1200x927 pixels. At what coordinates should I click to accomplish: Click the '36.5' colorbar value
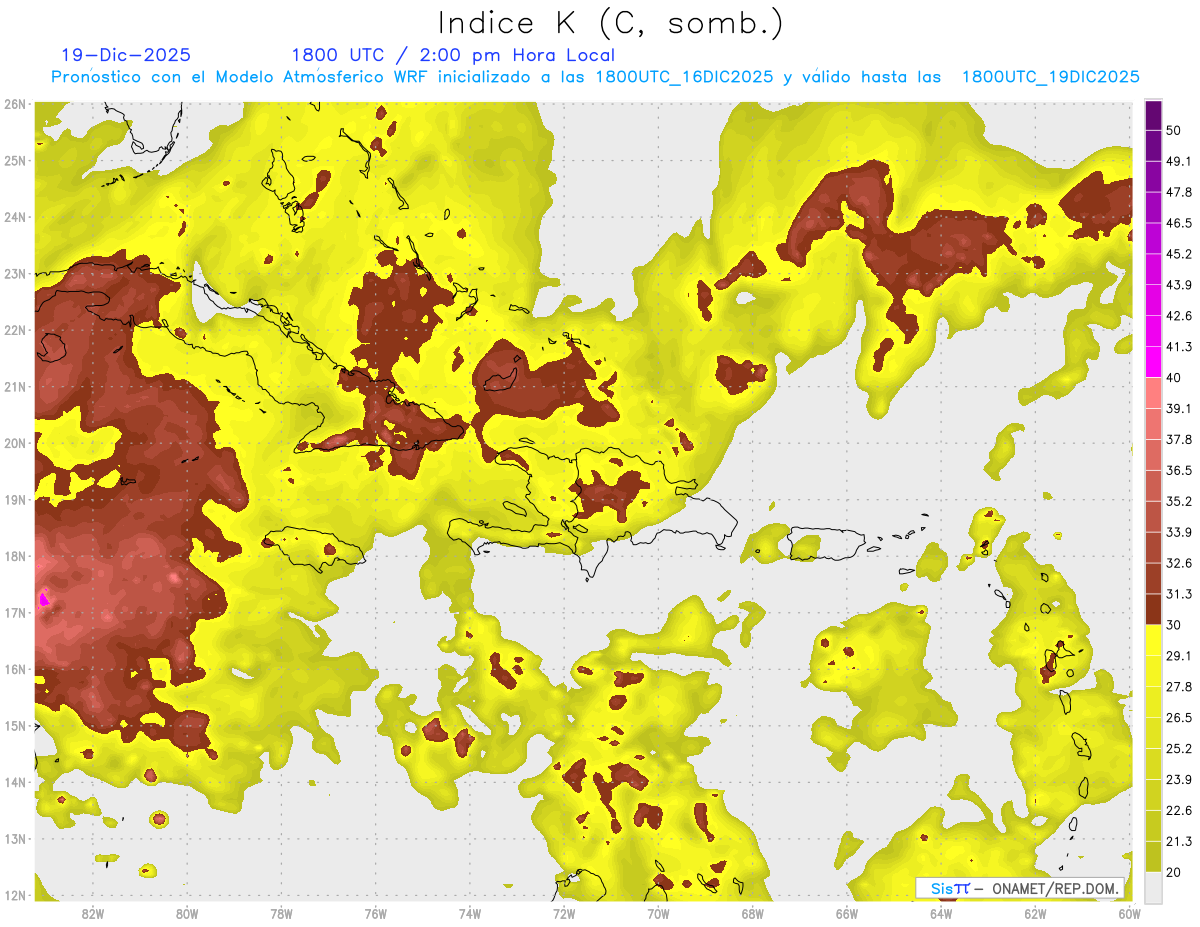coord(1179,470)
